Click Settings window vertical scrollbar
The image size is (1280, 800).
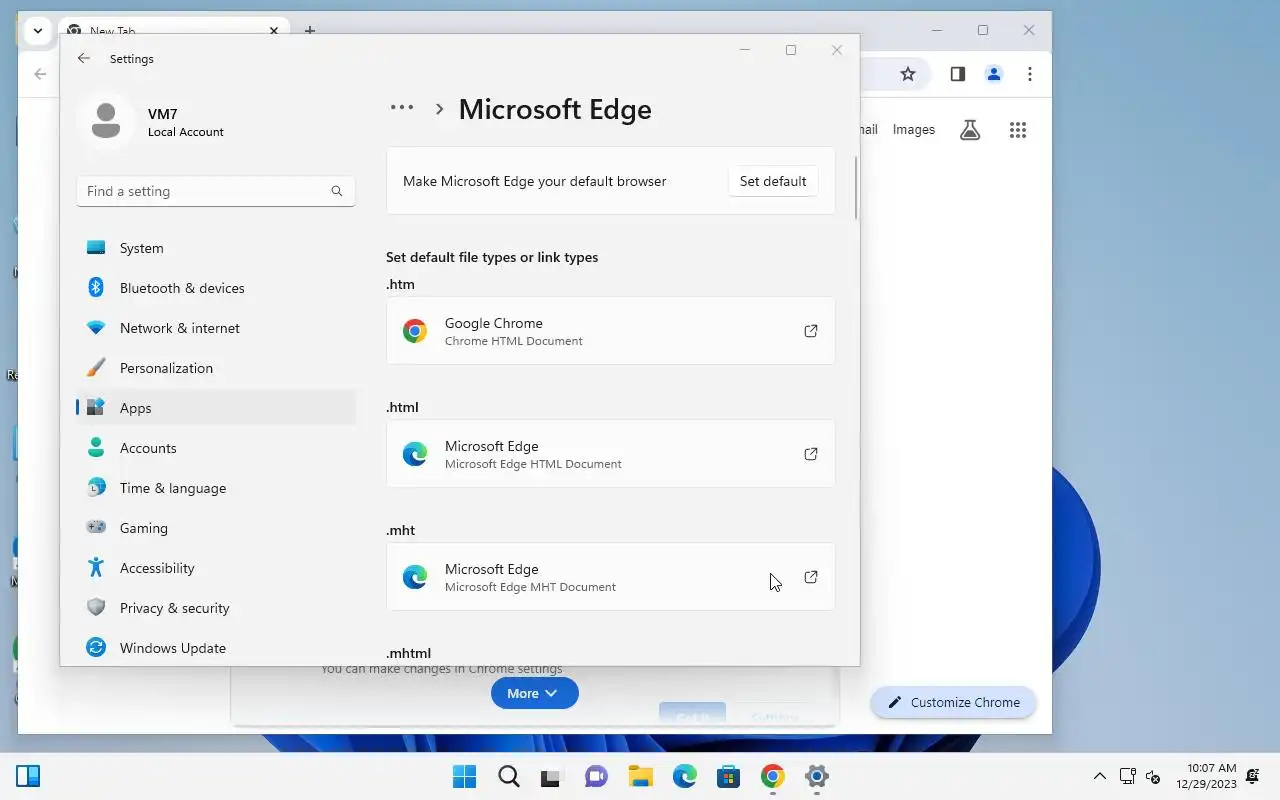[x=856, y=188]
